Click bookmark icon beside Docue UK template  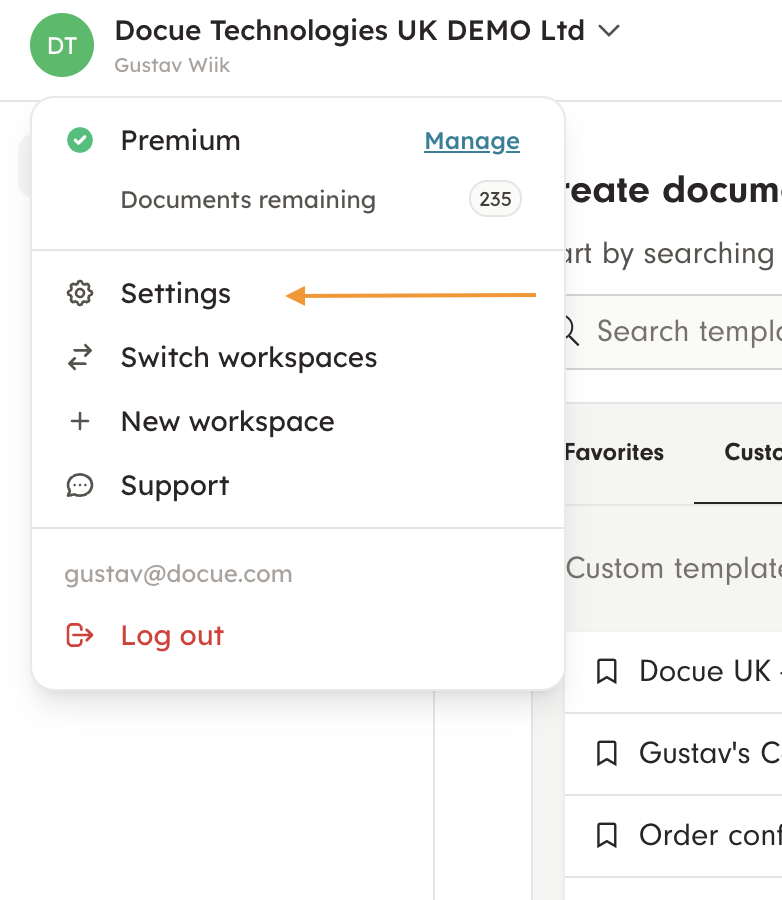tap(606, 671)
